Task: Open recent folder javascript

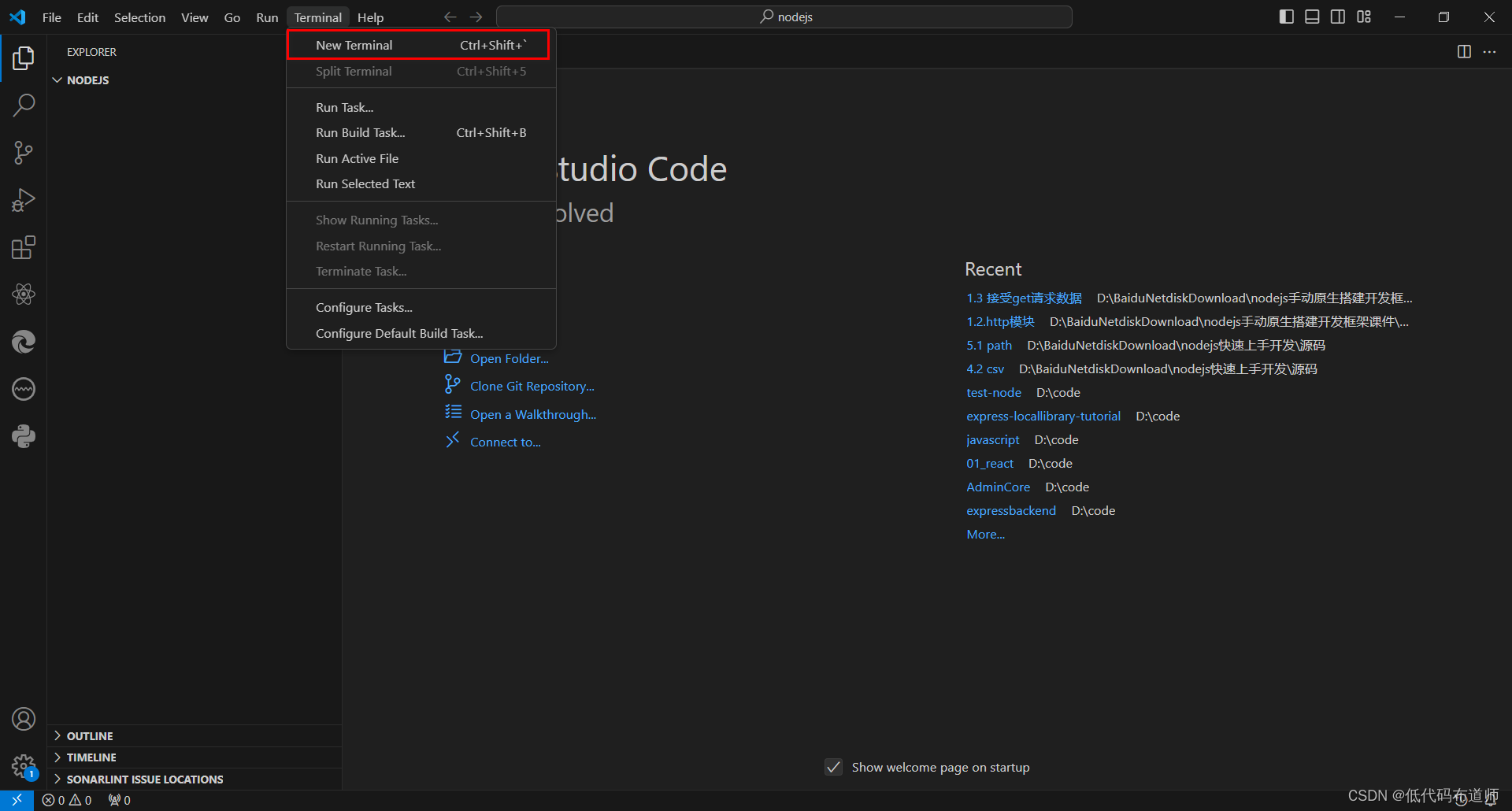Action: tap(993, 439)
